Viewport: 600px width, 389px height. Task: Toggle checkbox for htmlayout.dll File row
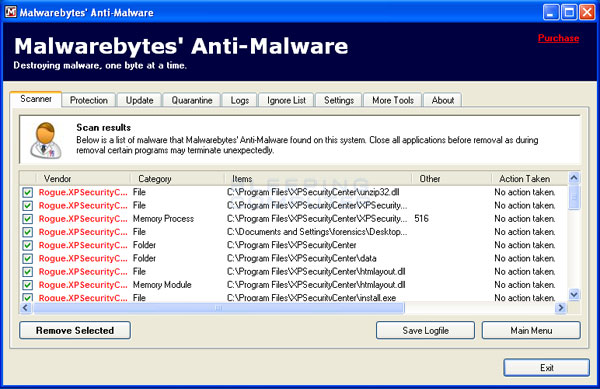(28, 272)
